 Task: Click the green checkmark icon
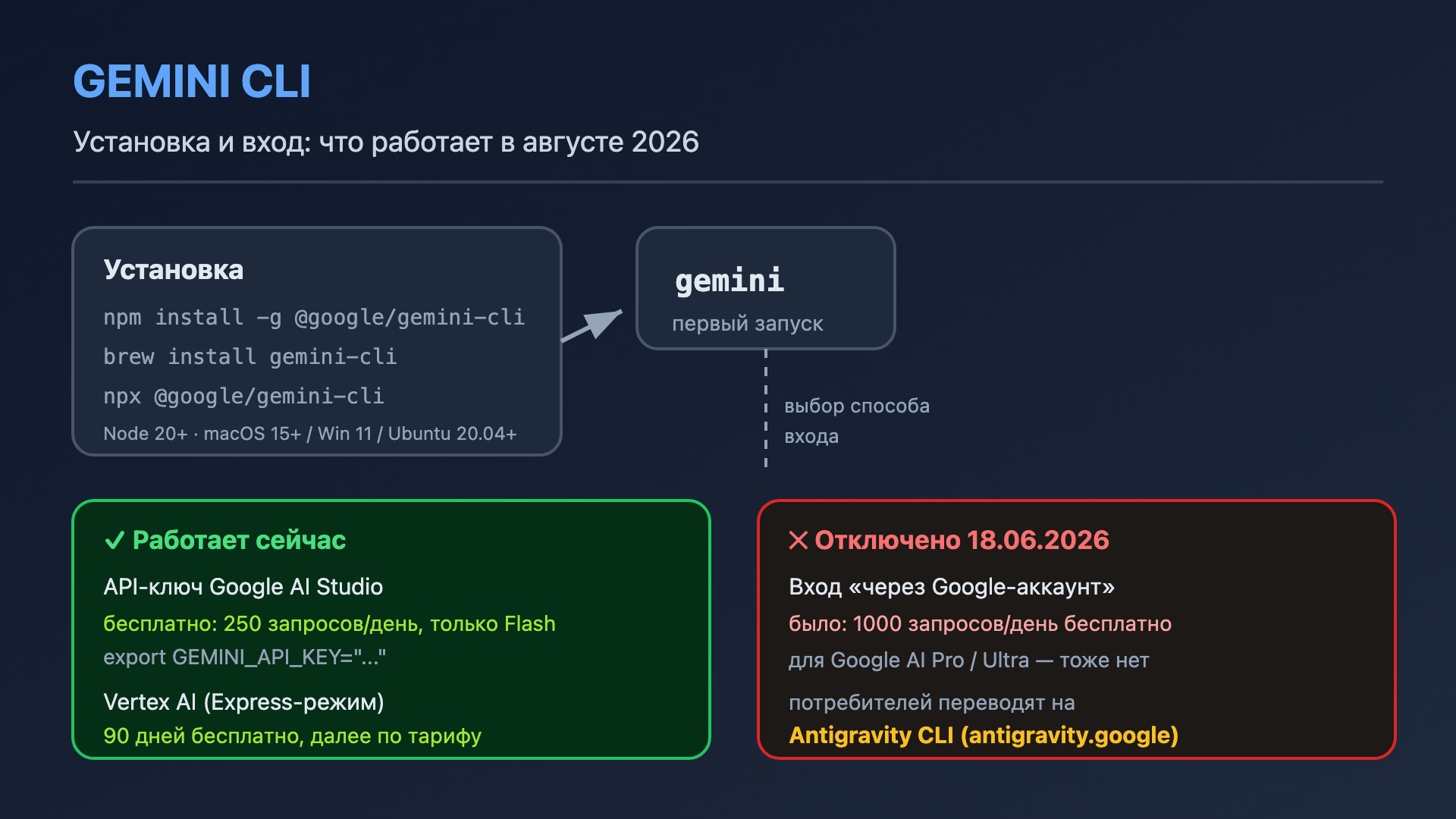(115, 541)
